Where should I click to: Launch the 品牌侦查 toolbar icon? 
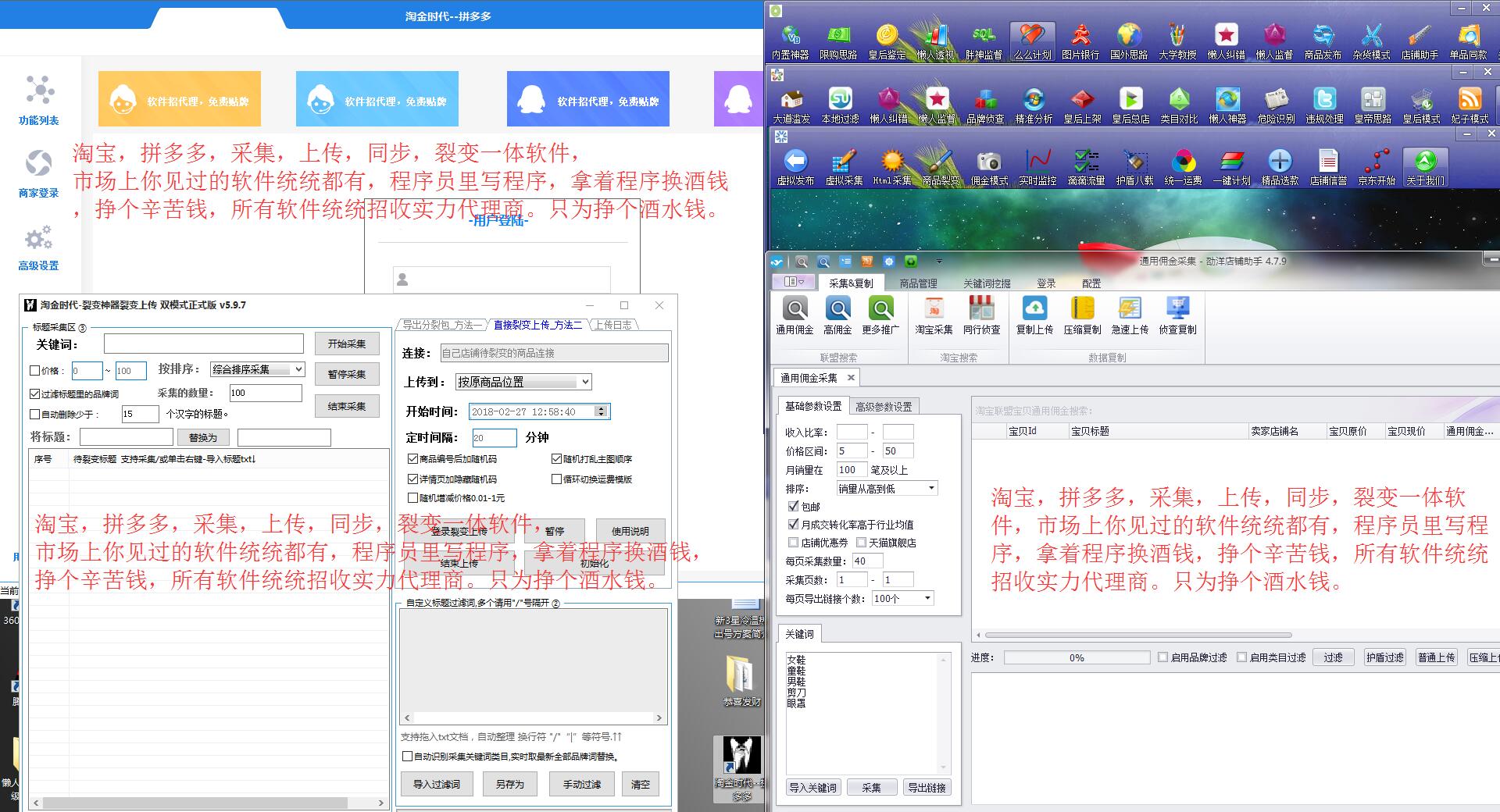pyautogui.click(x=985, y=105)
